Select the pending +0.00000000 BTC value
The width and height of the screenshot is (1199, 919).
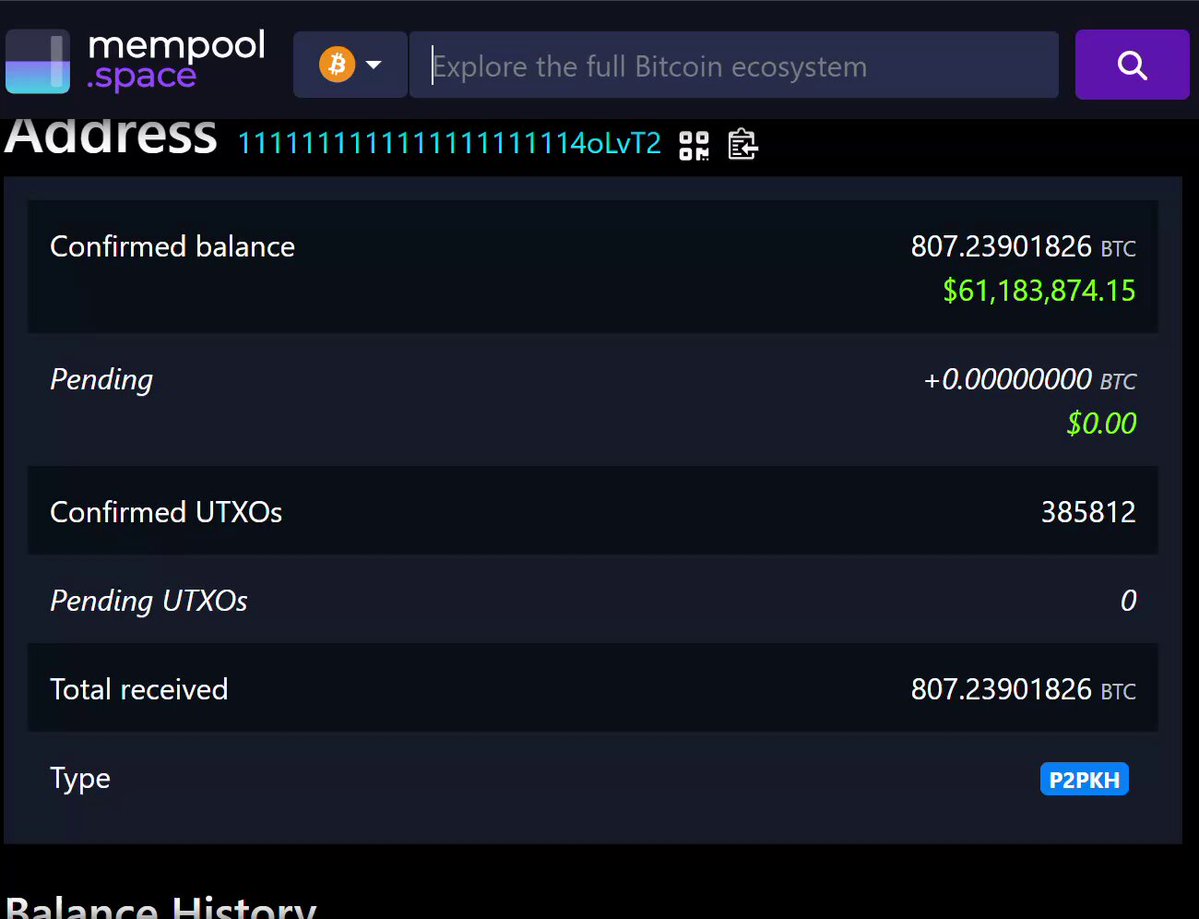point(1030,379)
